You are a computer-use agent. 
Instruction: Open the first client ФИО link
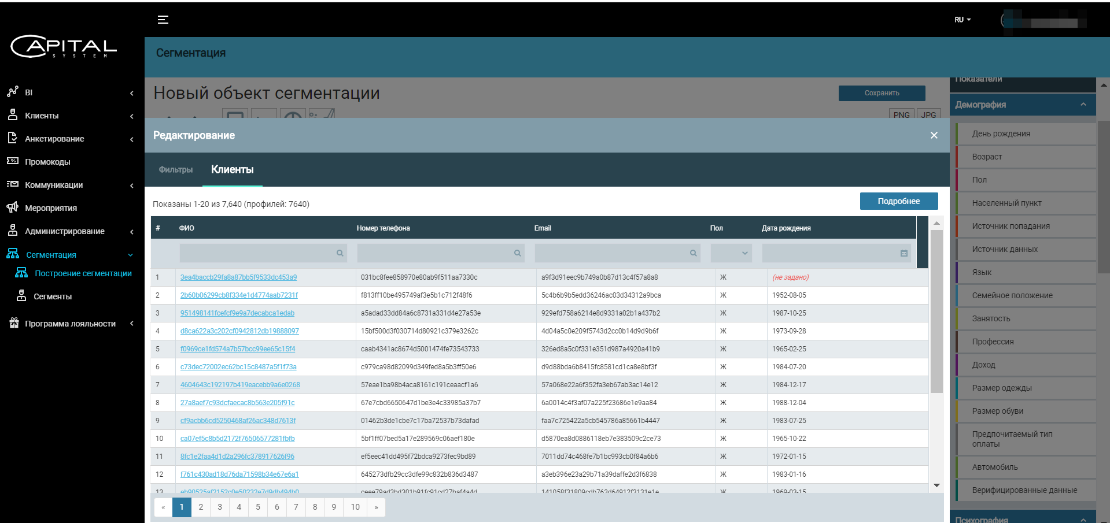point(238,277)
